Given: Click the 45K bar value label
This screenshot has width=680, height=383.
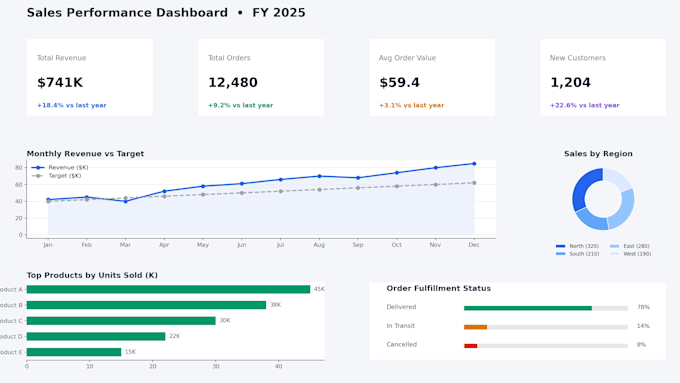Looking at the screenshot, I should coord(319,289).
